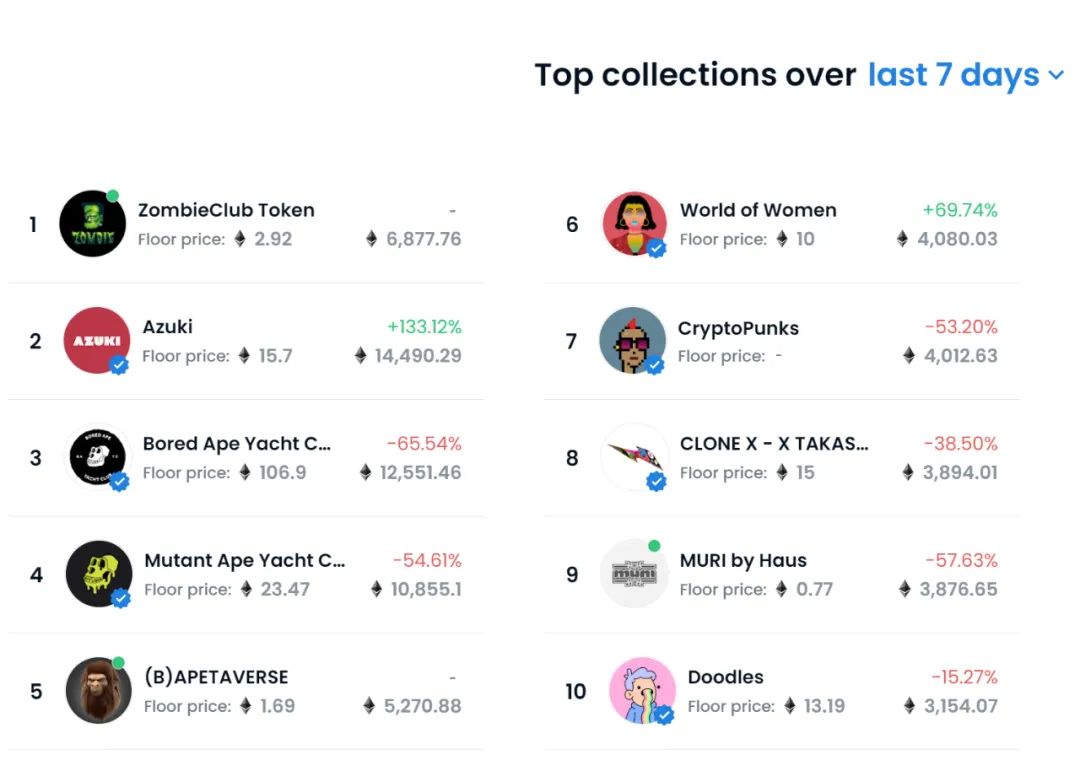Click the CLONE X collection logo

point(634,457)
